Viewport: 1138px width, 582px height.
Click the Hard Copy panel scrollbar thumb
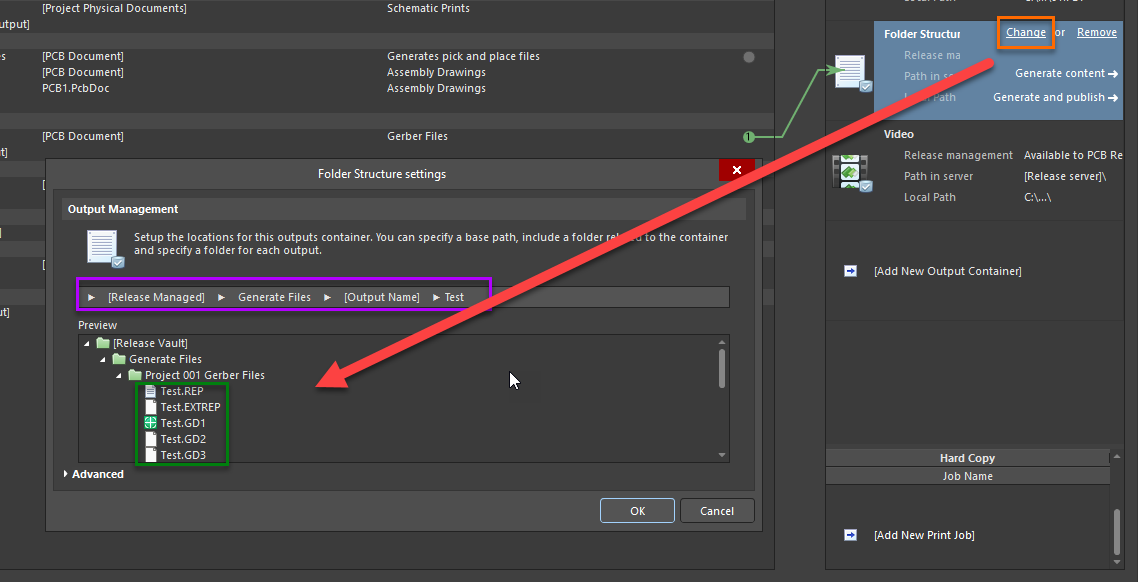click(x=1118, y=531)
